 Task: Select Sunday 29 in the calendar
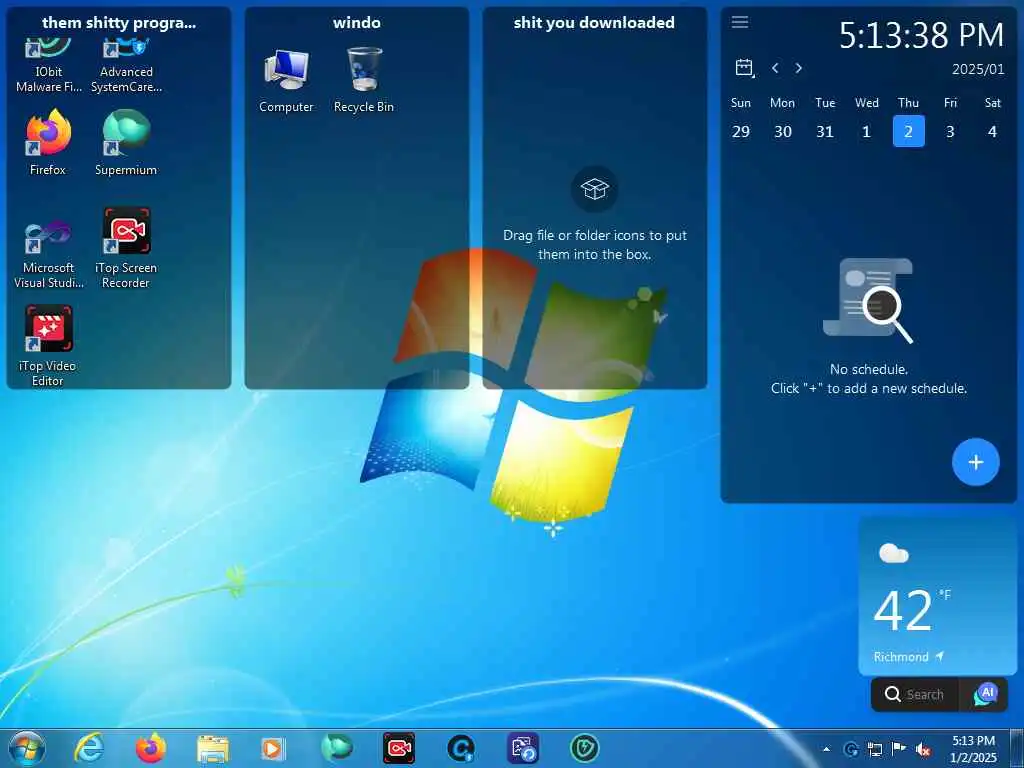point(741,131)
